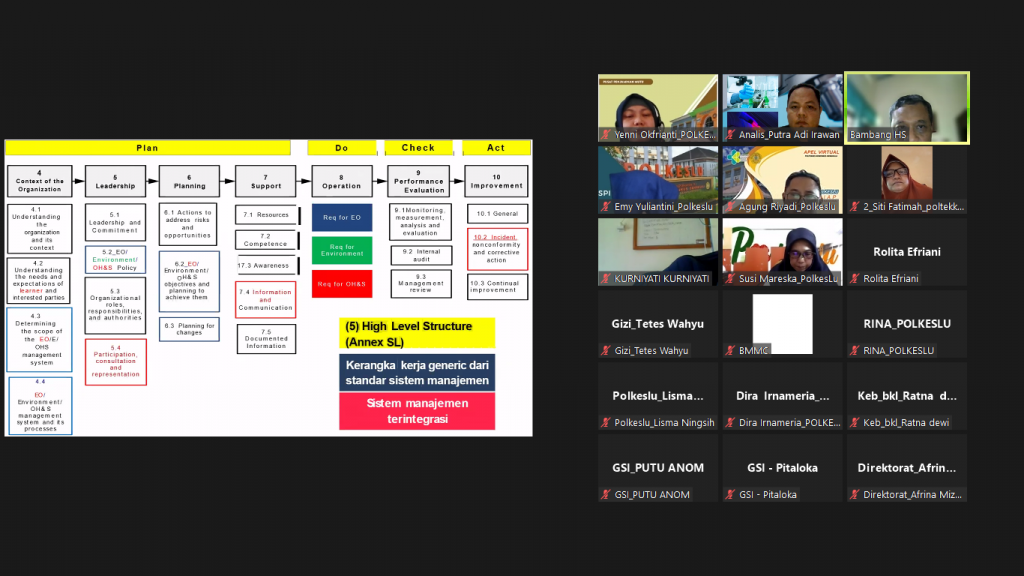This screenshot has height=576, width=1024.
Task: Click the Rolita Efriani participant tile
Action: coord(906,252)
